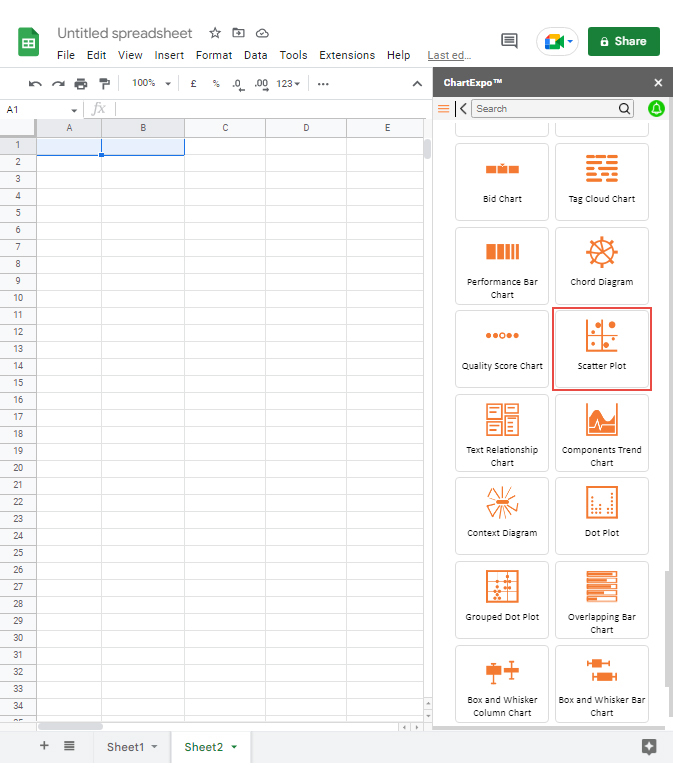
Task: Collapse the toolbar with up chevron
Action: (x=418, y=84)
